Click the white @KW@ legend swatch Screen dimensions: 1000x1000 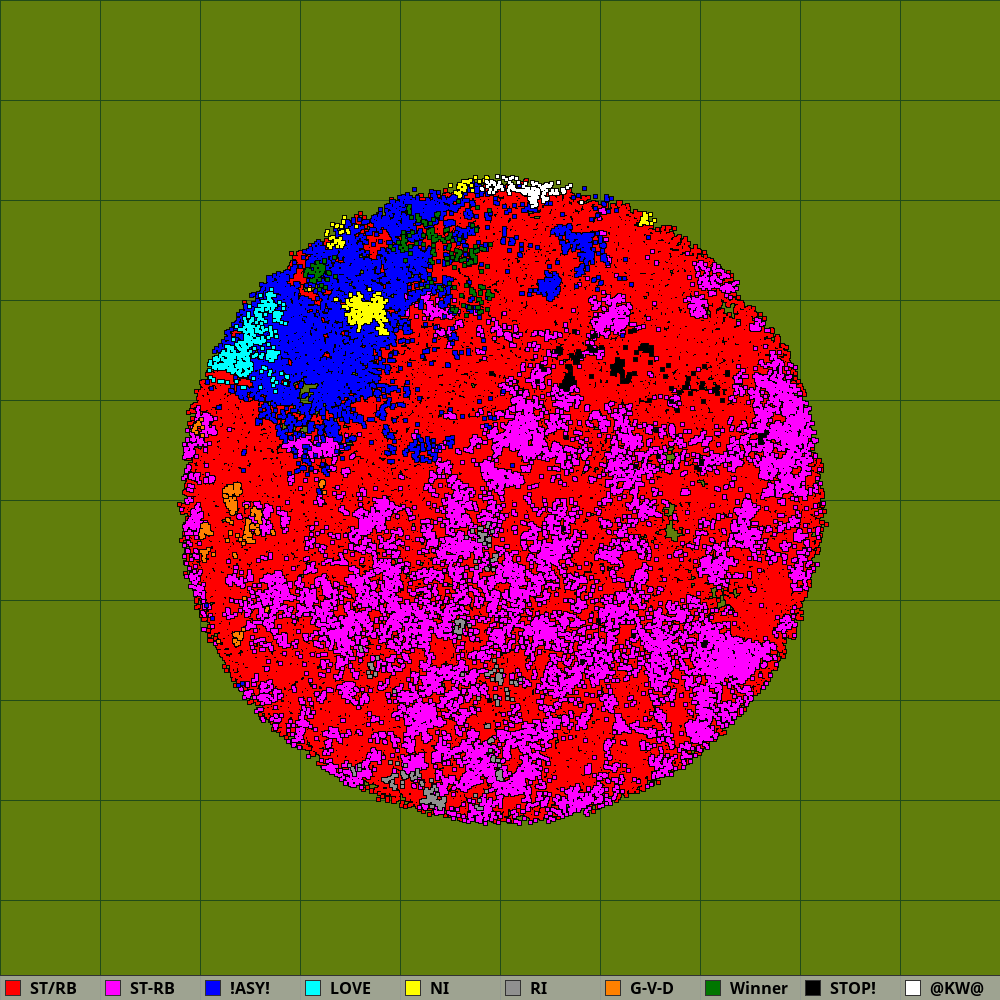point(913,988)
